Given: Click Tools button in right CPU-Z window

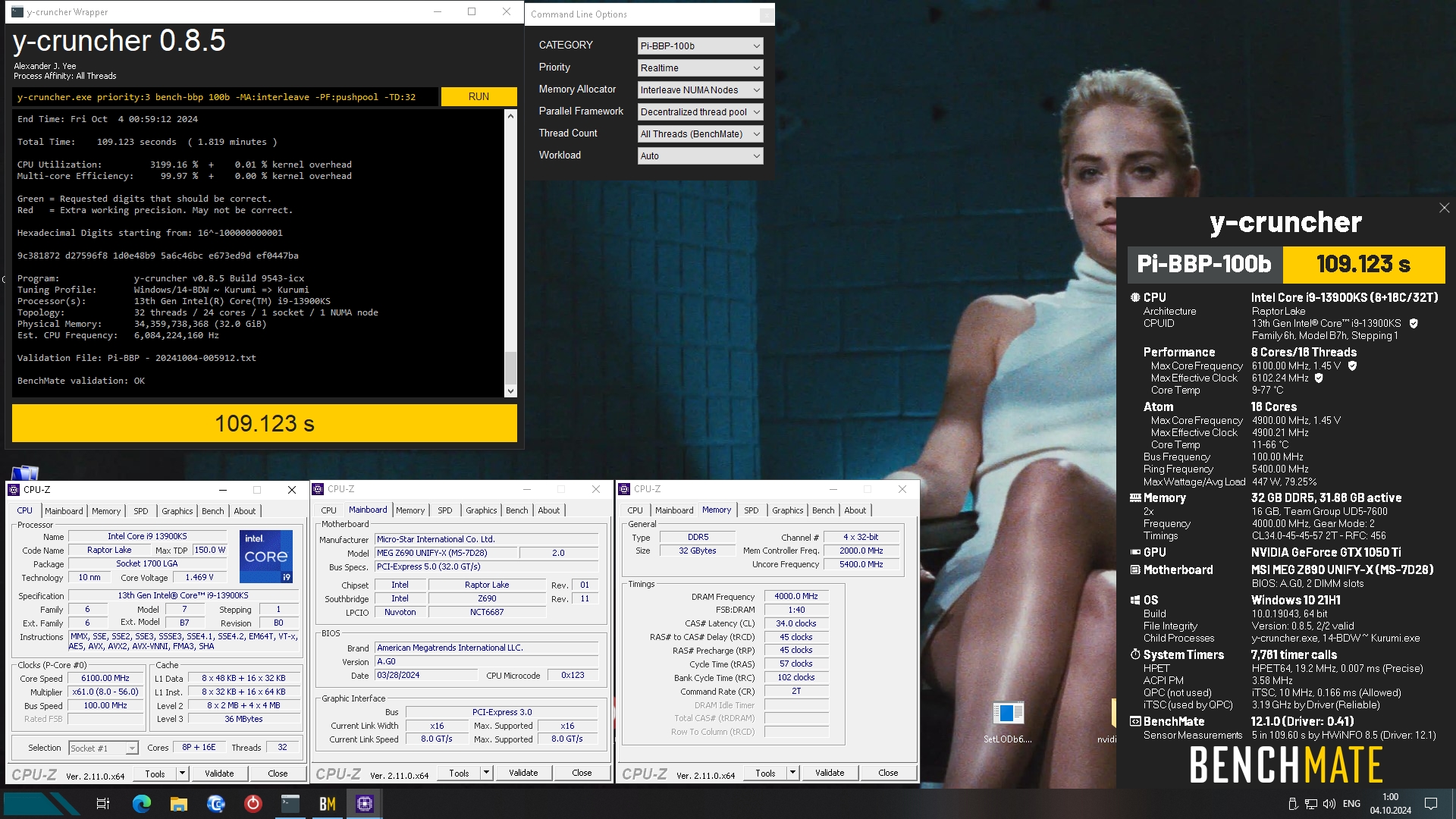Looking at the screenshot, I should (765, 773).
